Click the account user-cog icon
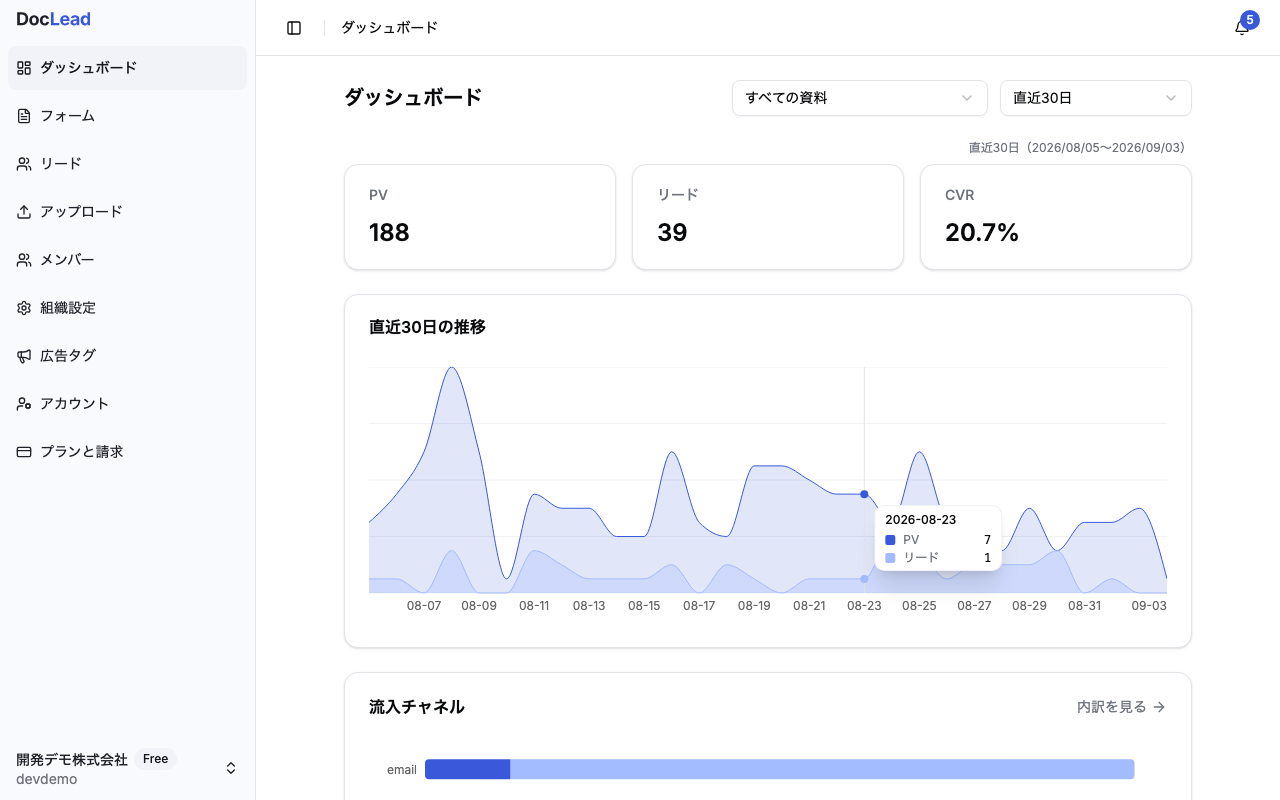The height and width of the screenshot is (800, 1280). (24, 404)
